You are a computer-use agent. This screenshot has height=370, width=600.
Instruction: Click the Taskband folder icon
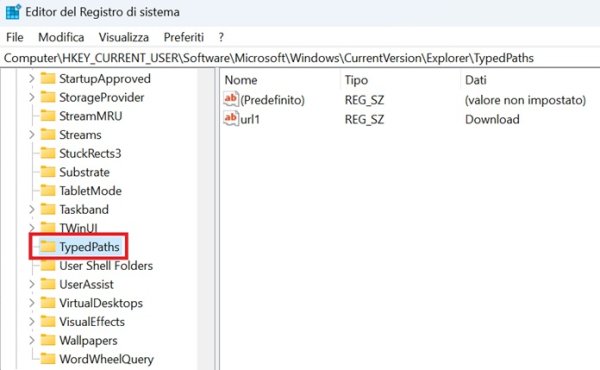48,209
